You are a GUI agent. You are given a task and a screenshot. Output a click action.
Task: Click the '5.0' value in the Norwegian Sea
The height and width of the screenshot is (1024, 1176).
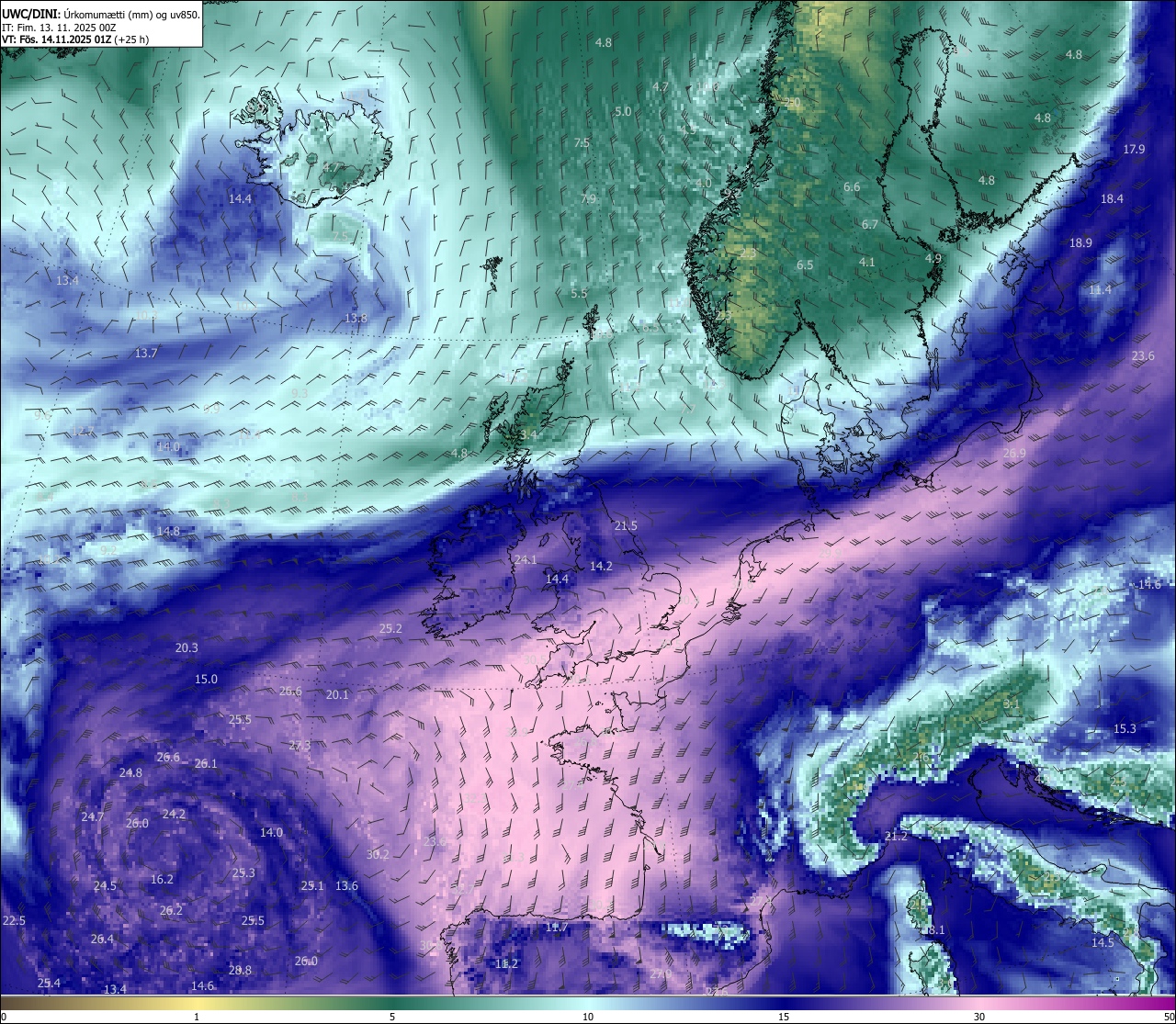tap(623, 112)
